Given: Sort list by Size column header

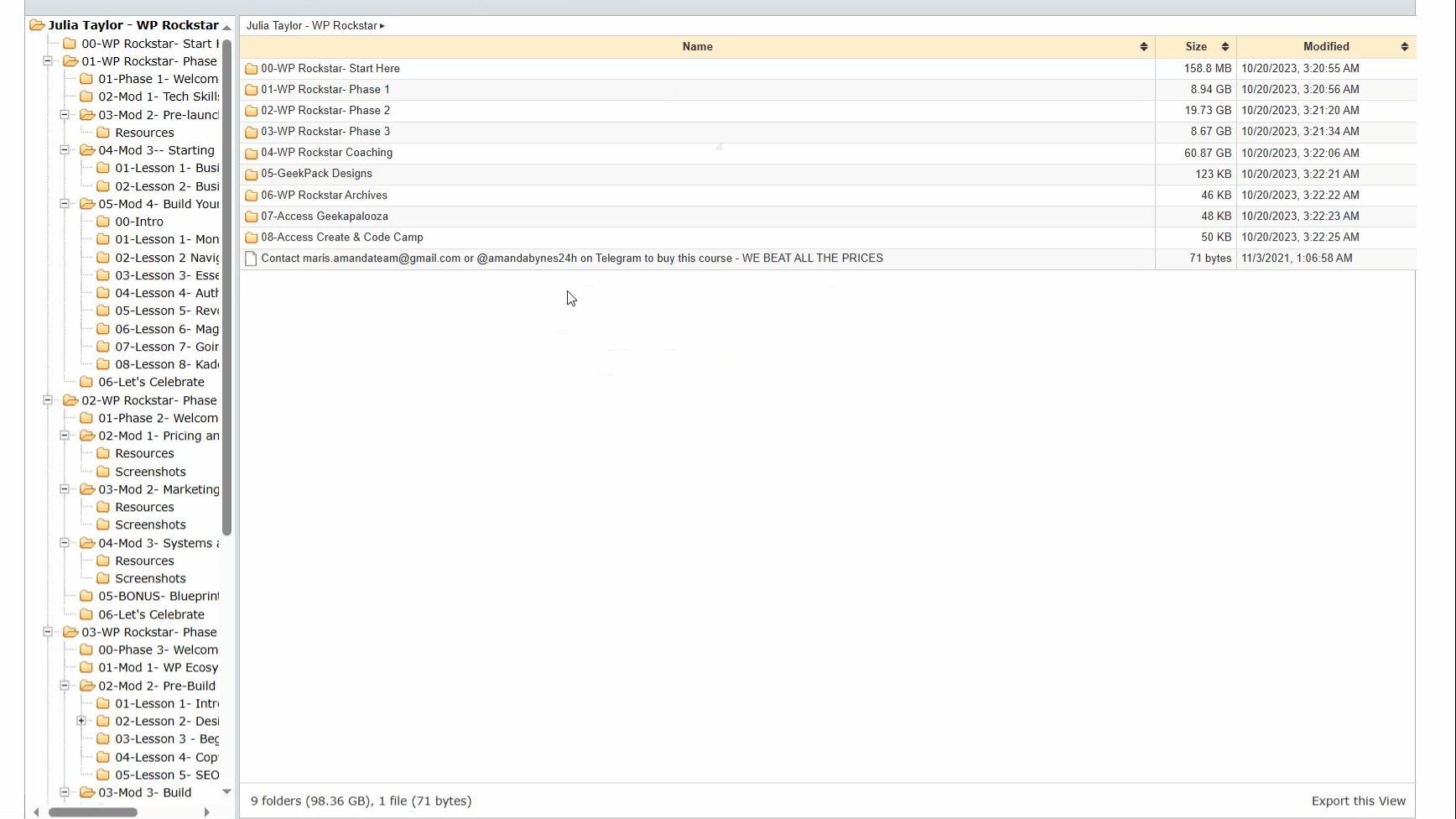Looking at the screenshot, I should (x=1196, y=47).
